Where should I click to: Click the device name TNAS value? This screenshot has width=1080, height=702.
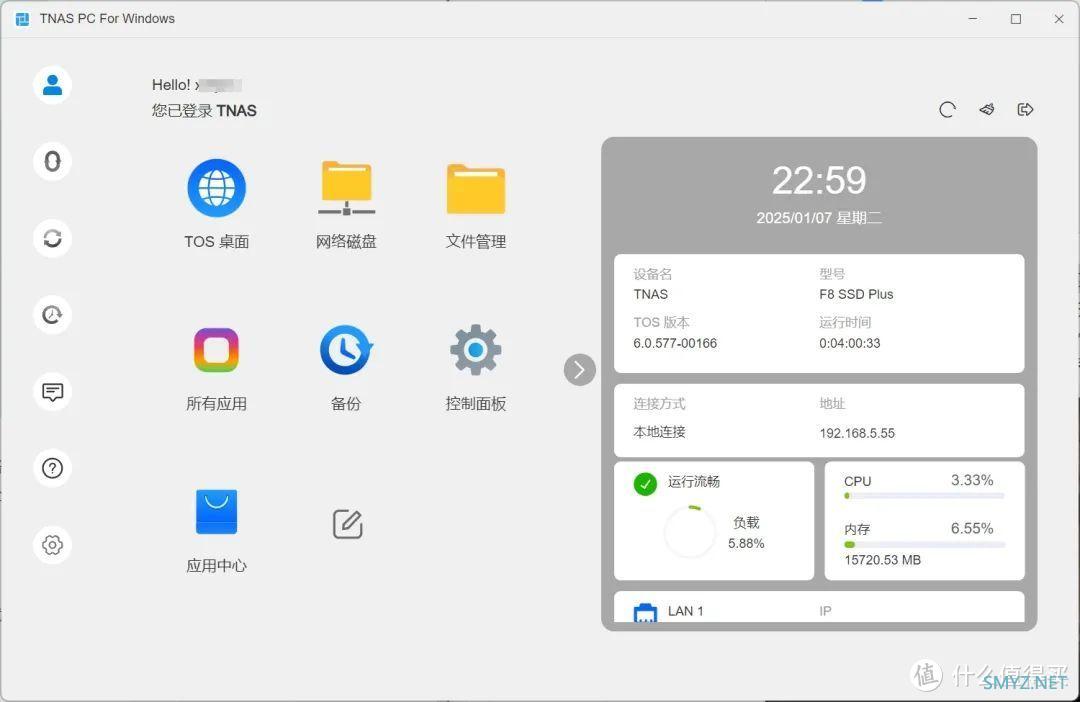pos(650,294)
